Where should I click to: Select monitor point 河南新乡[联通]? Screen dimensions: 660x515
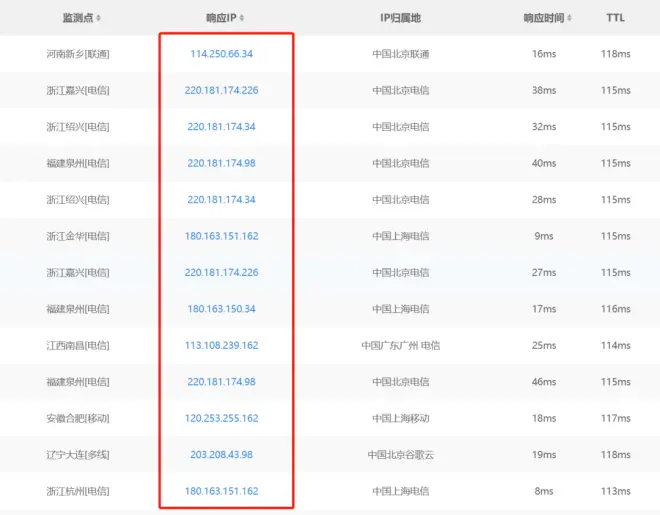pyautogui.click(x=78, y=54)
